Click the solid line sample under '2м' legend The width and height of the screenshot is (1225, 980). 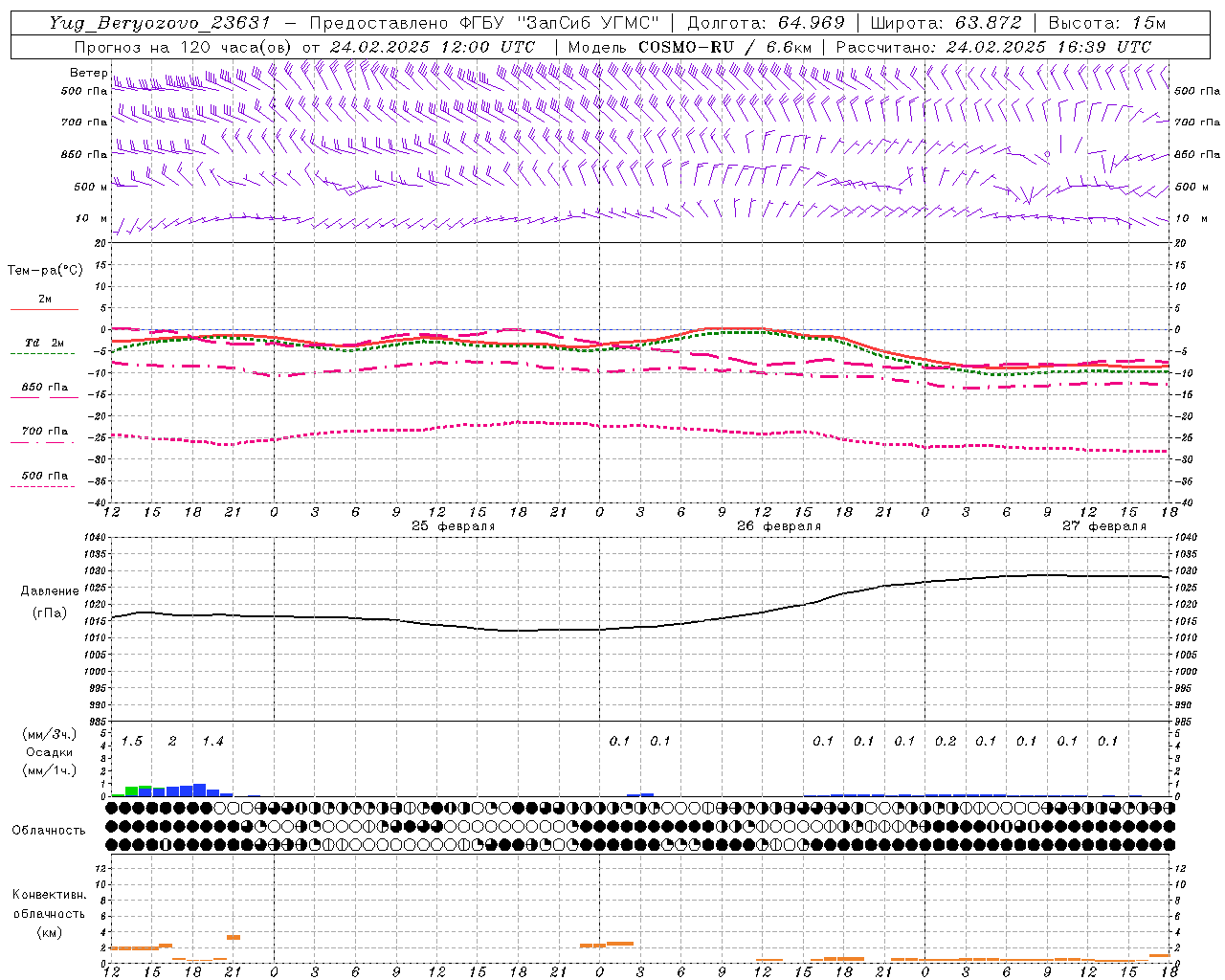tap(45, 309)
